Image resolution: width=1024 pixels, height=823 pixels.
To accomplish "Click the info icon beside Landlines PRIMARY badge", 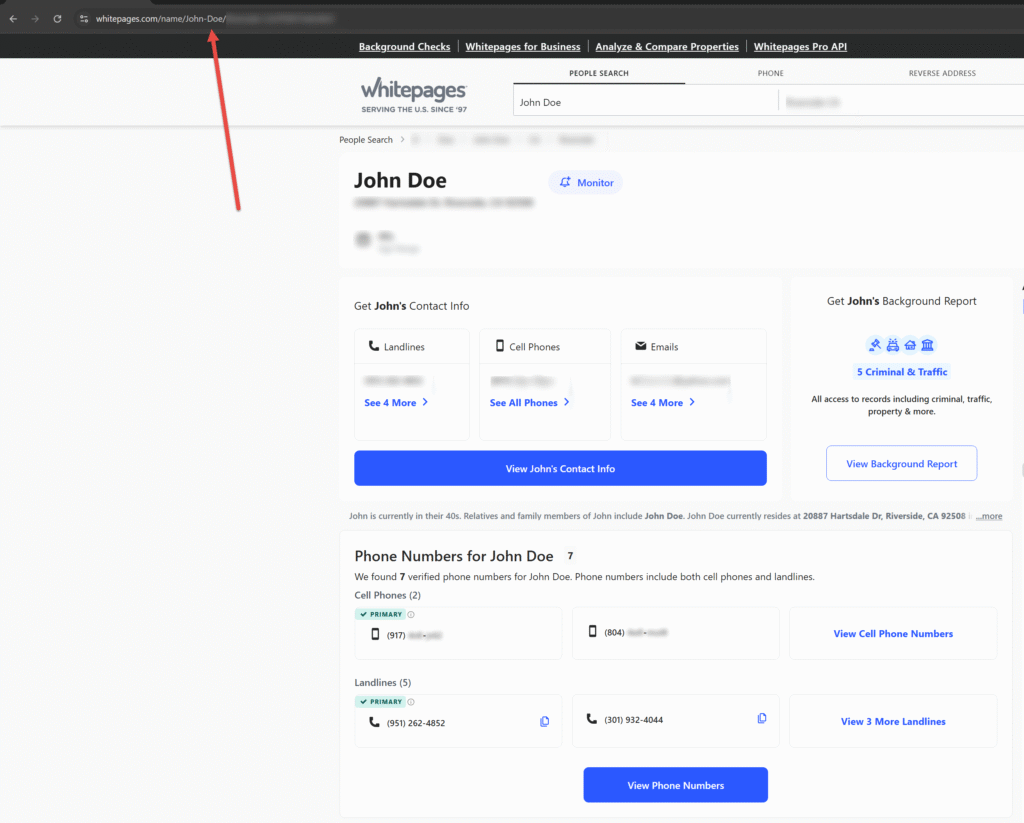I will tap(411, 702).
